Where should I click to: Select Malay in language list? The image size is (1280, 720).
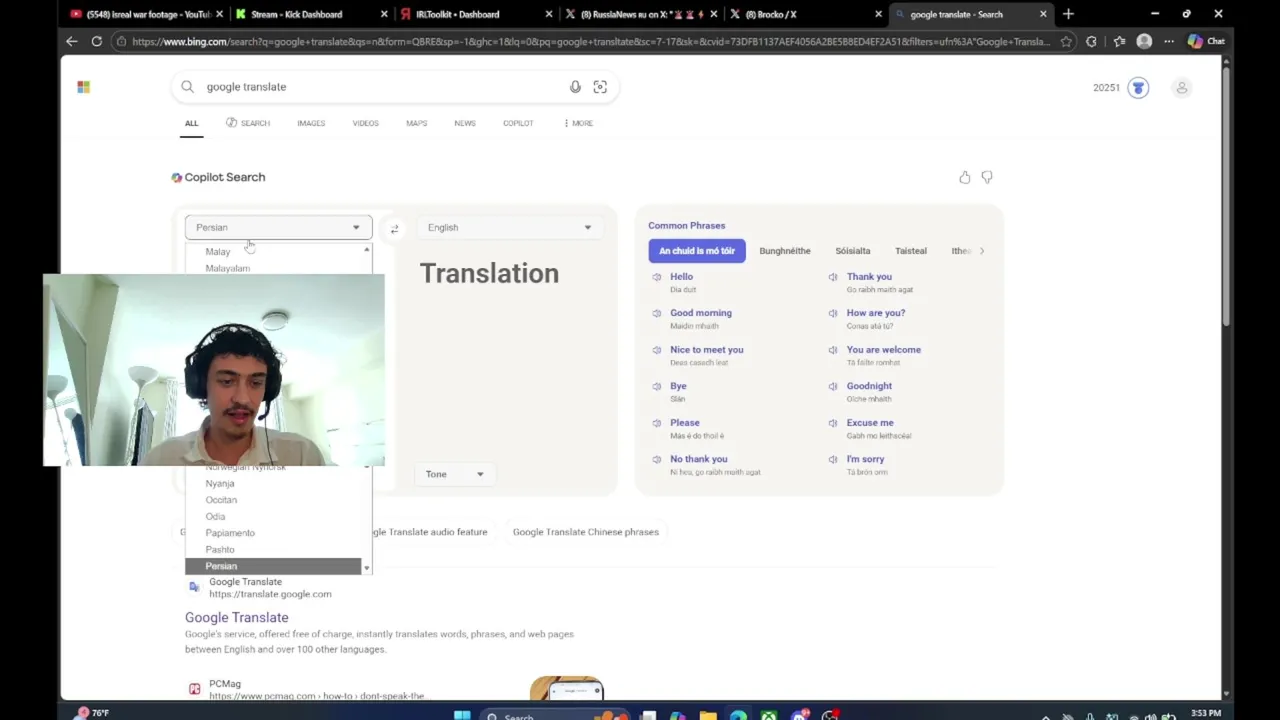pos(273,252)
